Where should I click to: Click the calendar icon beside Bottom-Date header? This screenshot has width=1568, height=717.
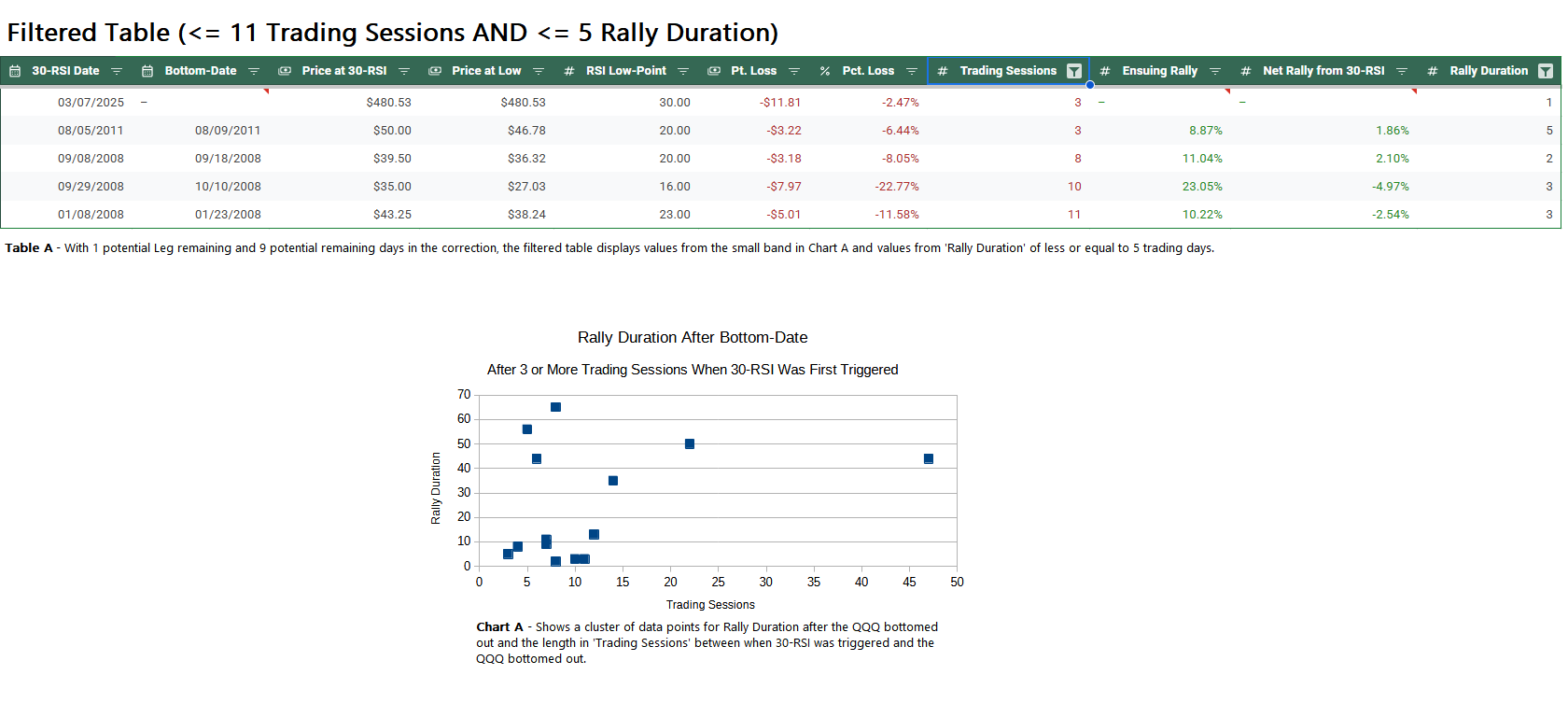point(147,71)
